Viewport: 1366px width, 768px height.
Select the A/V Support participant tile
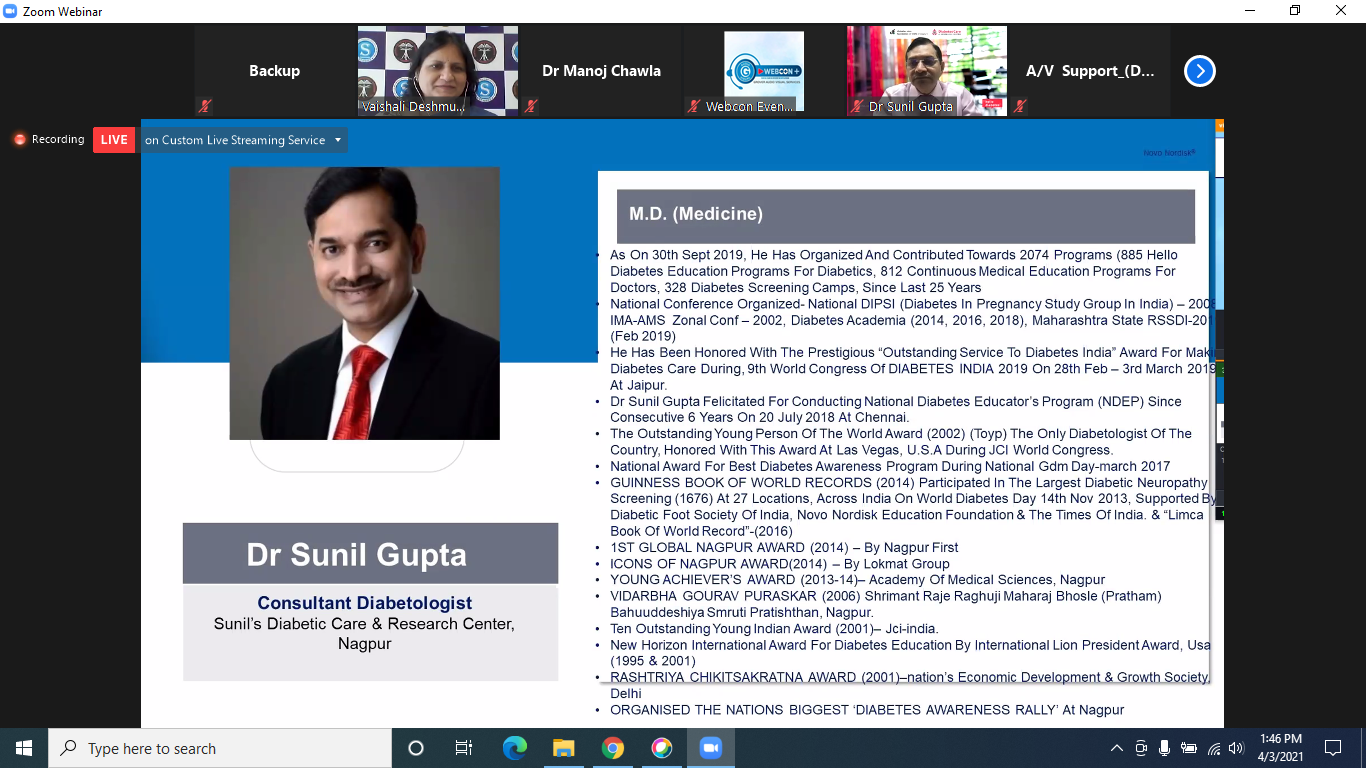click(1090, 71)
